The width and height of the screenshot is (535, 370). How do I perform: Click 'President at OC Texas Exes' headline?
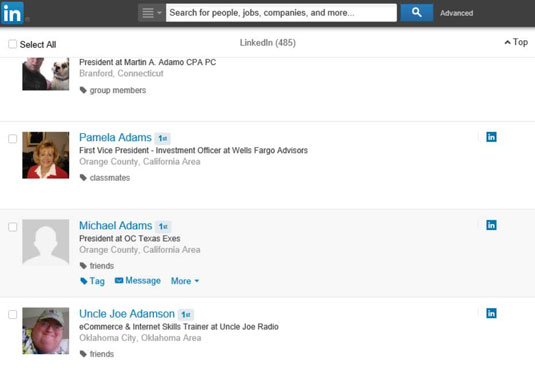click(x=130, y=238)
